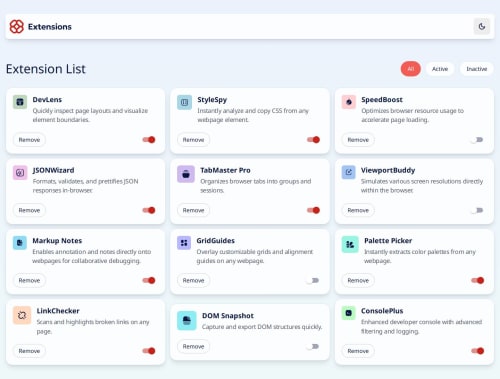
Task: Click the 'TabMaster Pro' title text
Action: tap(225, 170)
